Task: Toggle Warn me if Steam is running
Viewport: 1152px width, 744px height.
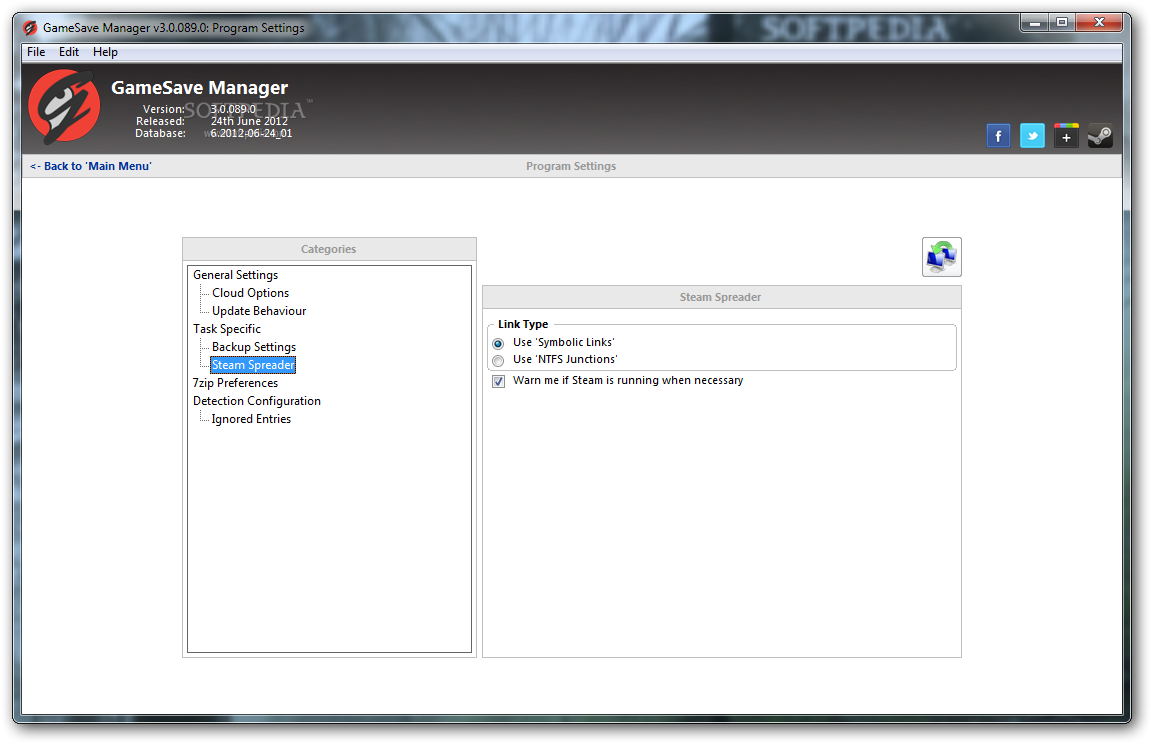Action: (x=498, y=381)
